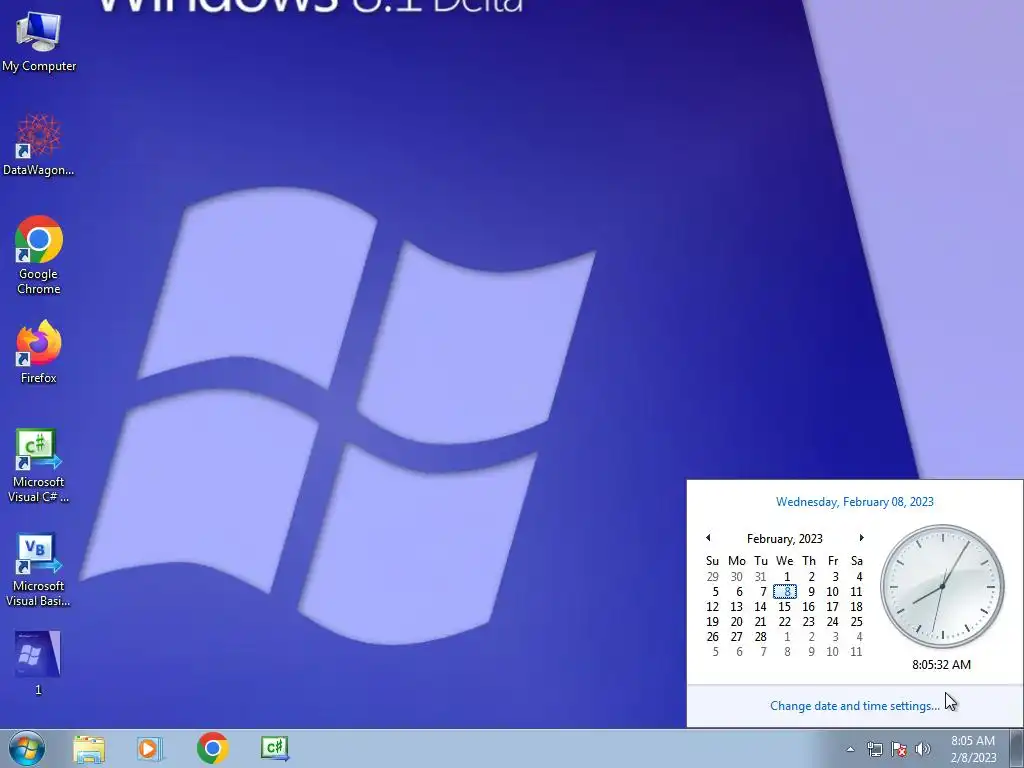The image size is (1024, 768).
Task: Select the Microsoft Visual Basic desktop shortcut
Action: [39, 569]
